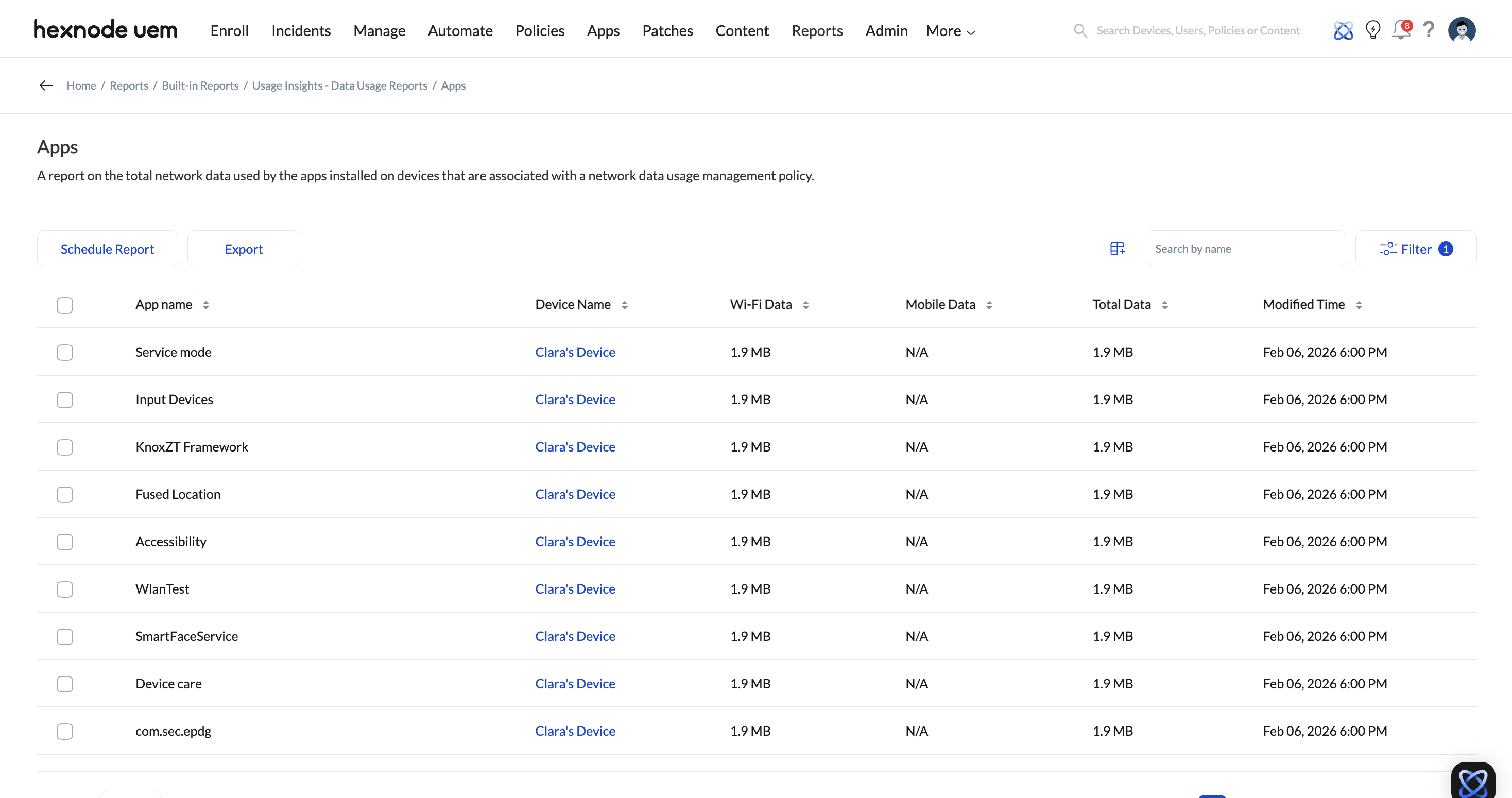Select the Service mode row checkbox
This screenshot has width=1512, height=798.
64,353
